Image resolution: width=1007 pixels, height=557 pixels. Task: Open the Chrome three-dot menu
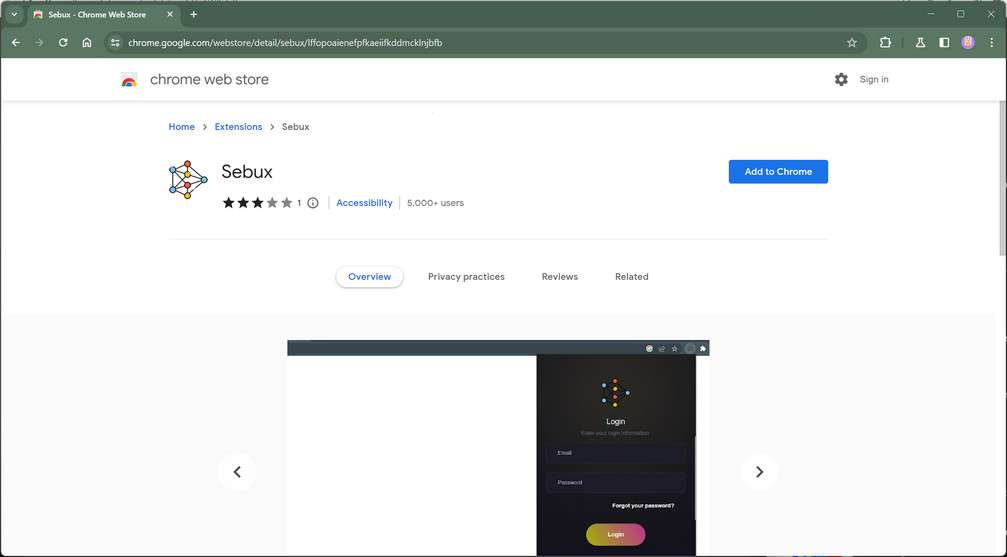pyautogui.click(x=992, y=42)
